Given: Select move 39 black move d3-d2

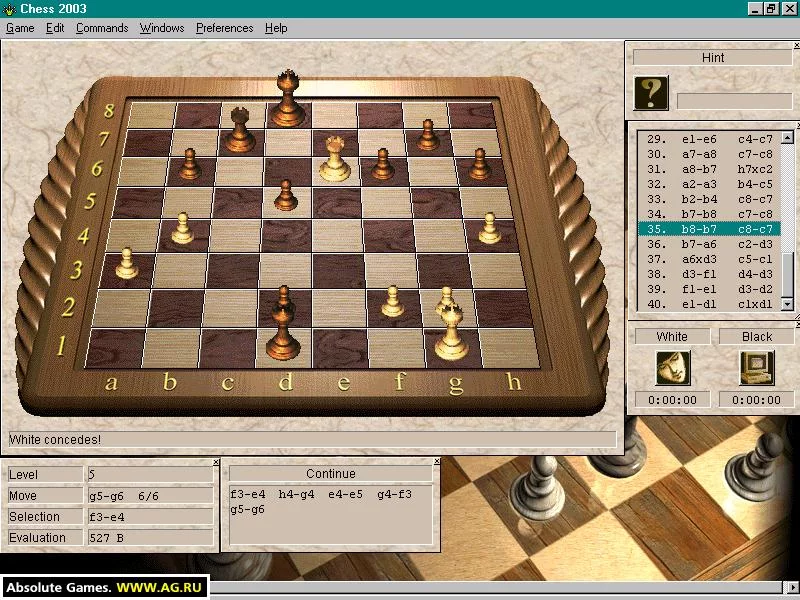Looking at the screenshot, I should click(x=755, y=289).
